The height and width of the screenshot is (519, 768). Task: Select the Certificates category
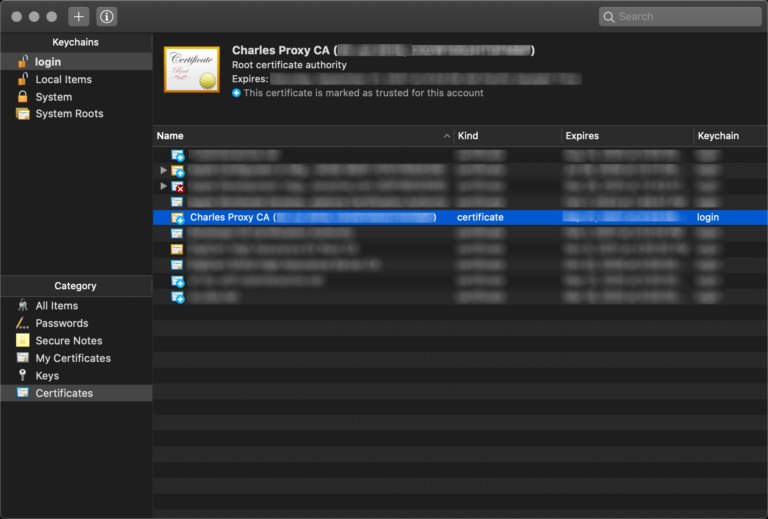64,393
